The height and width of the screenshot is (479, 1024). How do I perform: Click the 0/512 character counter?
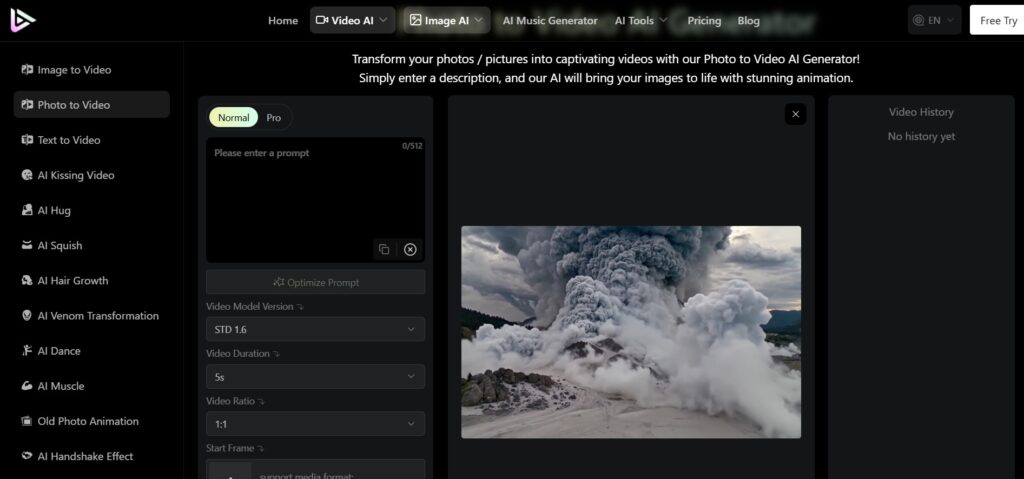click(412, 146)
